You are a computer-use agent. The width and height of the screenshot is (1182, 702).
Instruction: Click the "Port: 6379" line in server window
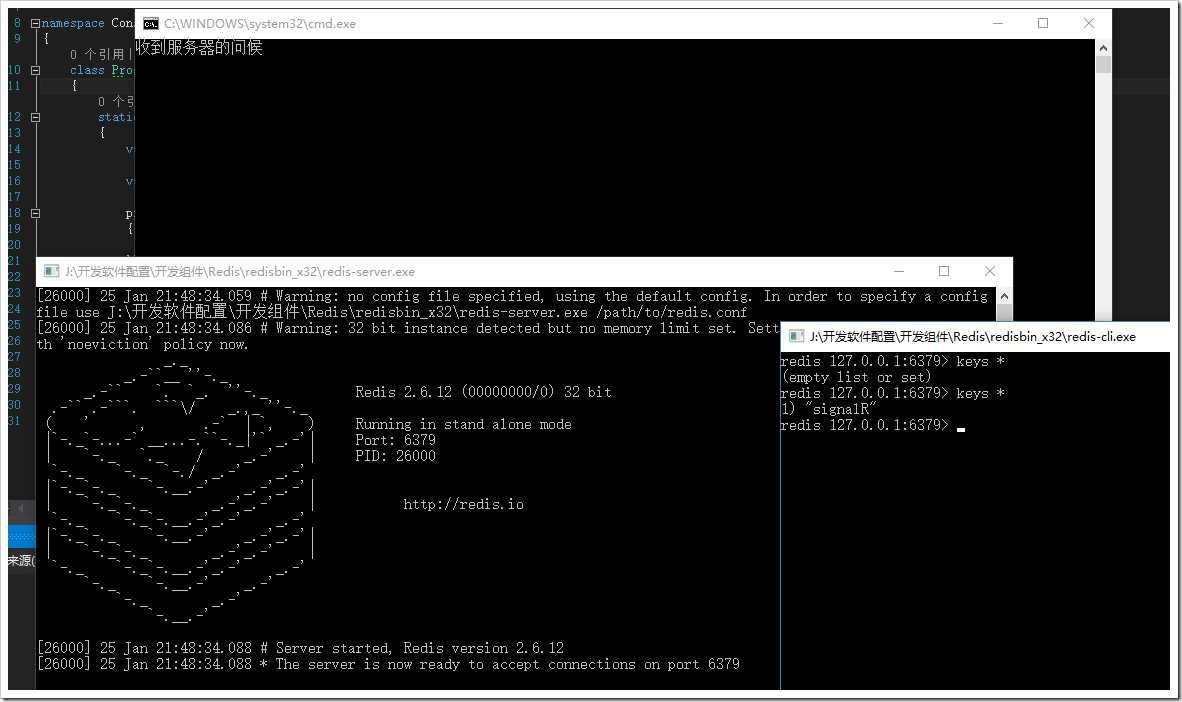(x=395, y=440)
